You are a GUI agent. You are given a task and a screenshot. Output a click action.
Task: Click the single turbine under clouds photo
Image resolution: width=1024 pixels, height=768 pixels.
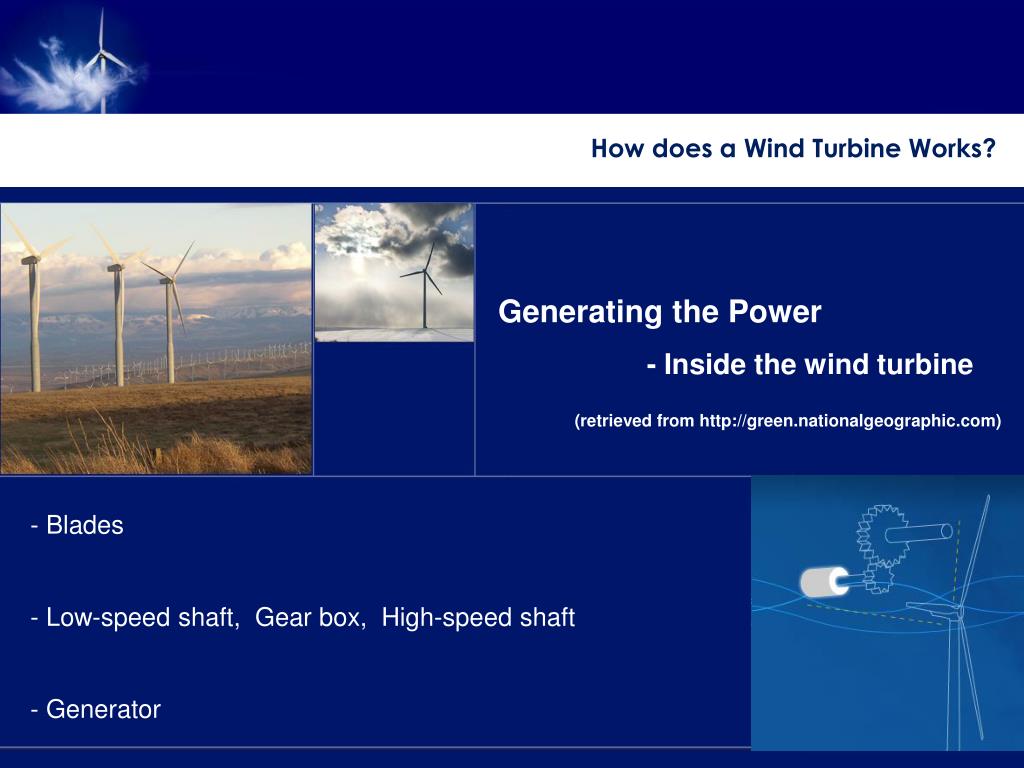pyautogui.click(x=394, y=272)
